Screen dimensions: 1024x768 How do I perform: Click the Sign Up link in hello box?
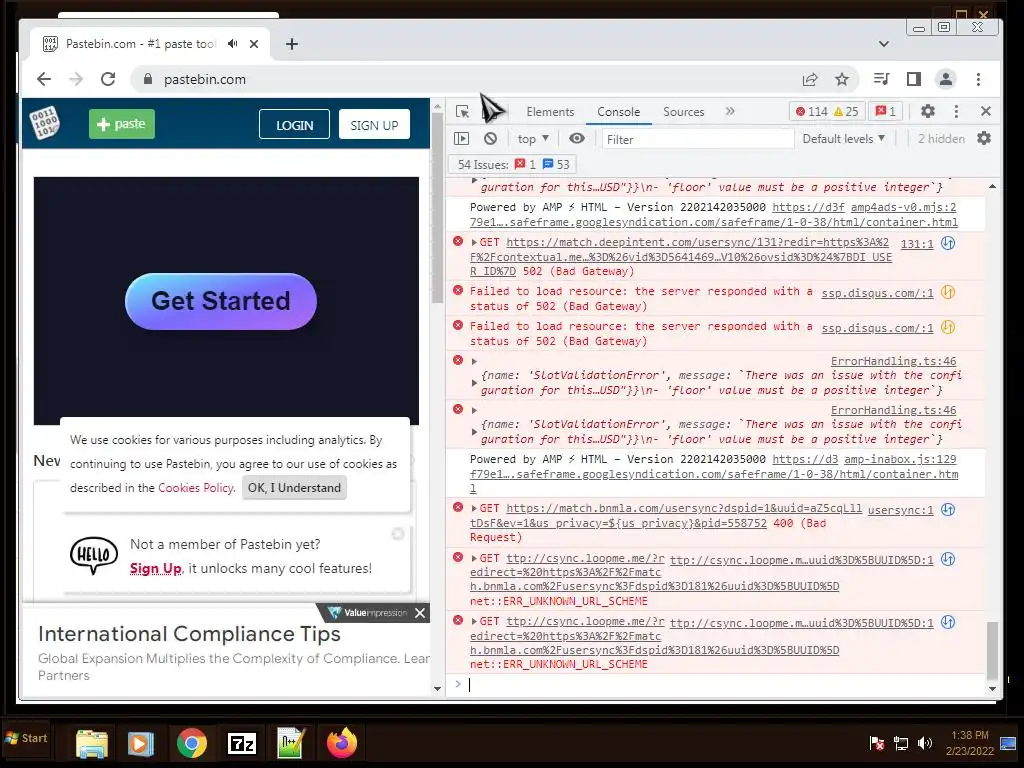(x=155, y=569)
